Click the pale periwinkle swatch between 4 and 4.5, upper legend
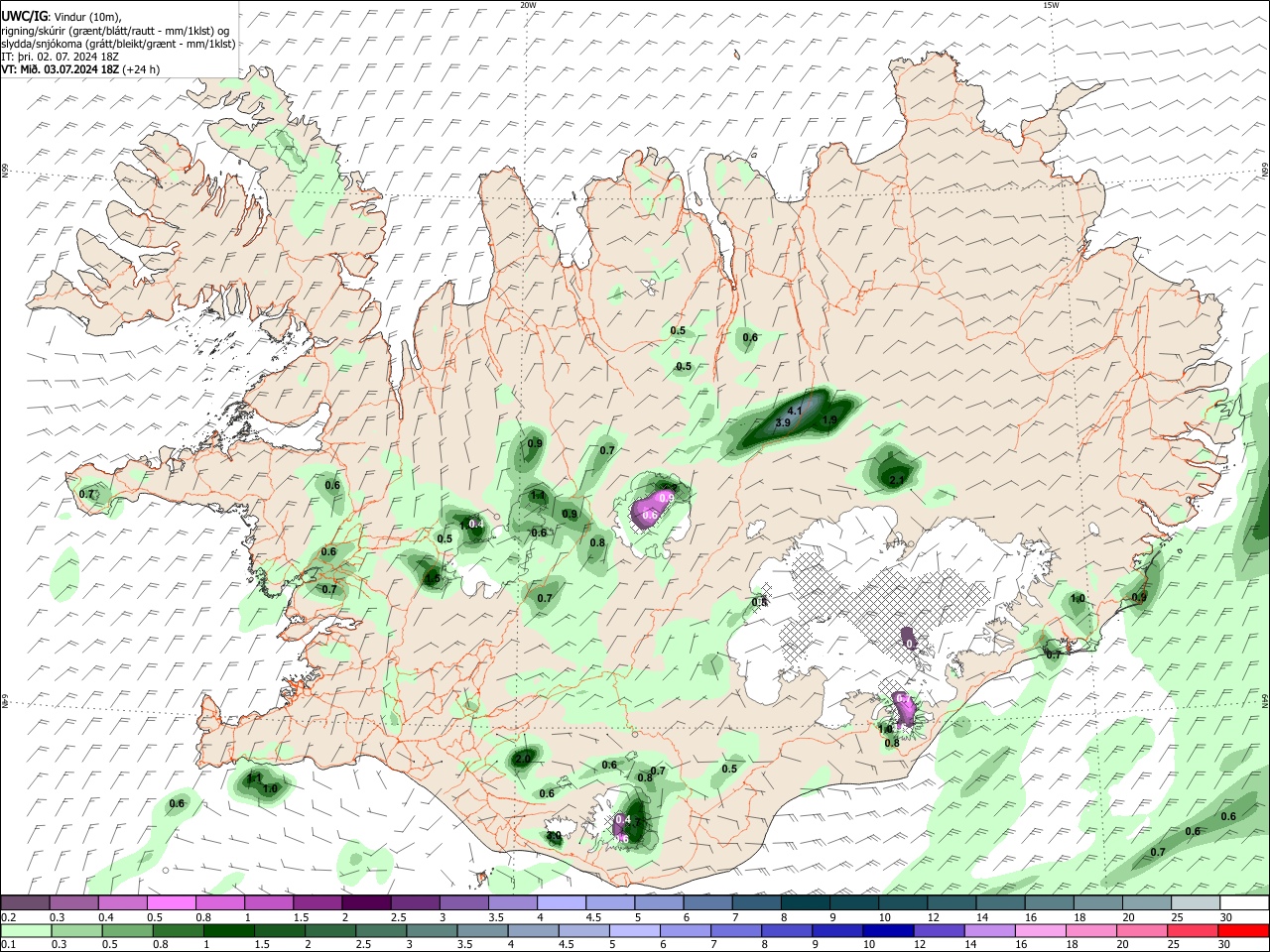 (562, 903)
